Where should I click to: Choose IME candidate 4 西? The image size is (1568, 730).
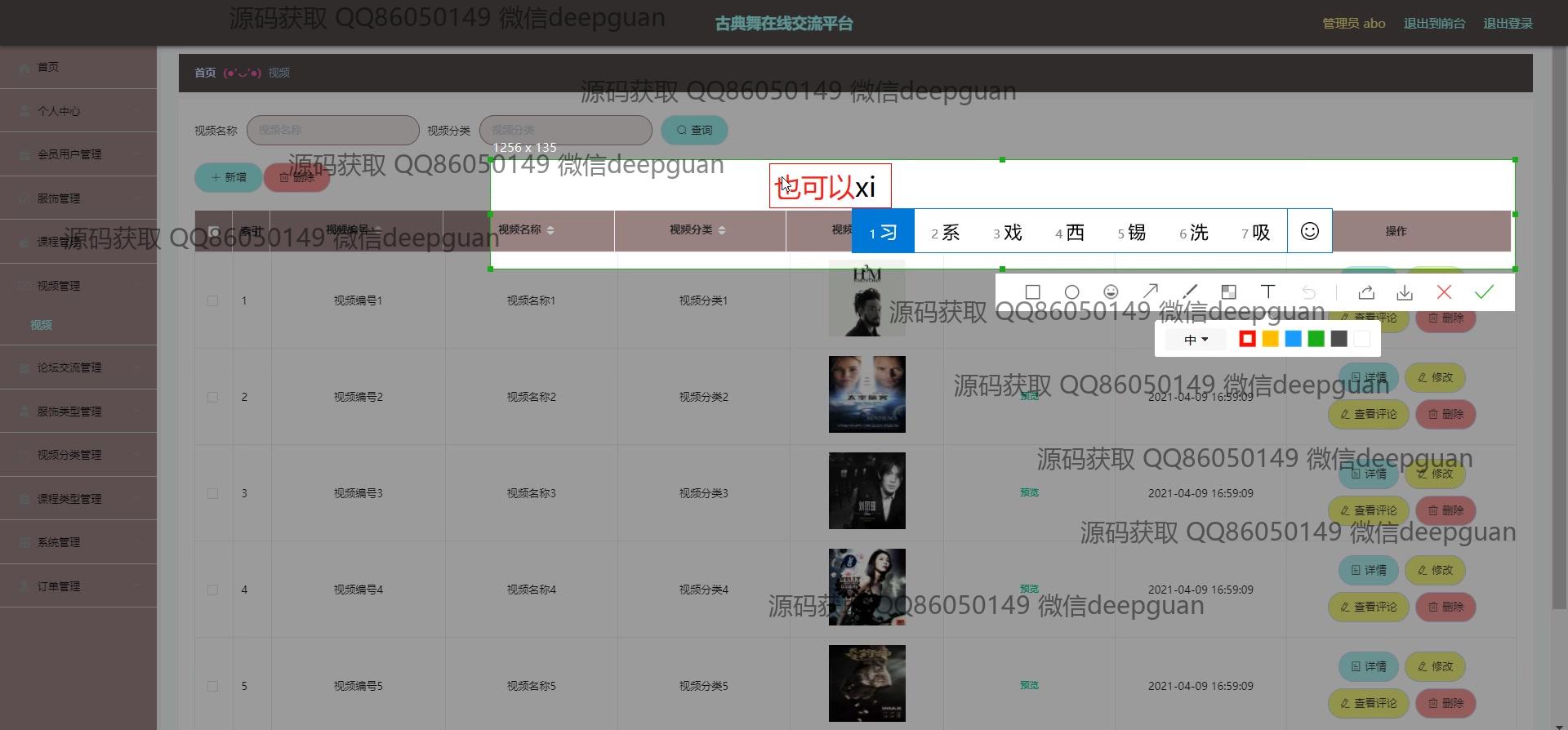pyautogui.click(x=1070, y=233)
